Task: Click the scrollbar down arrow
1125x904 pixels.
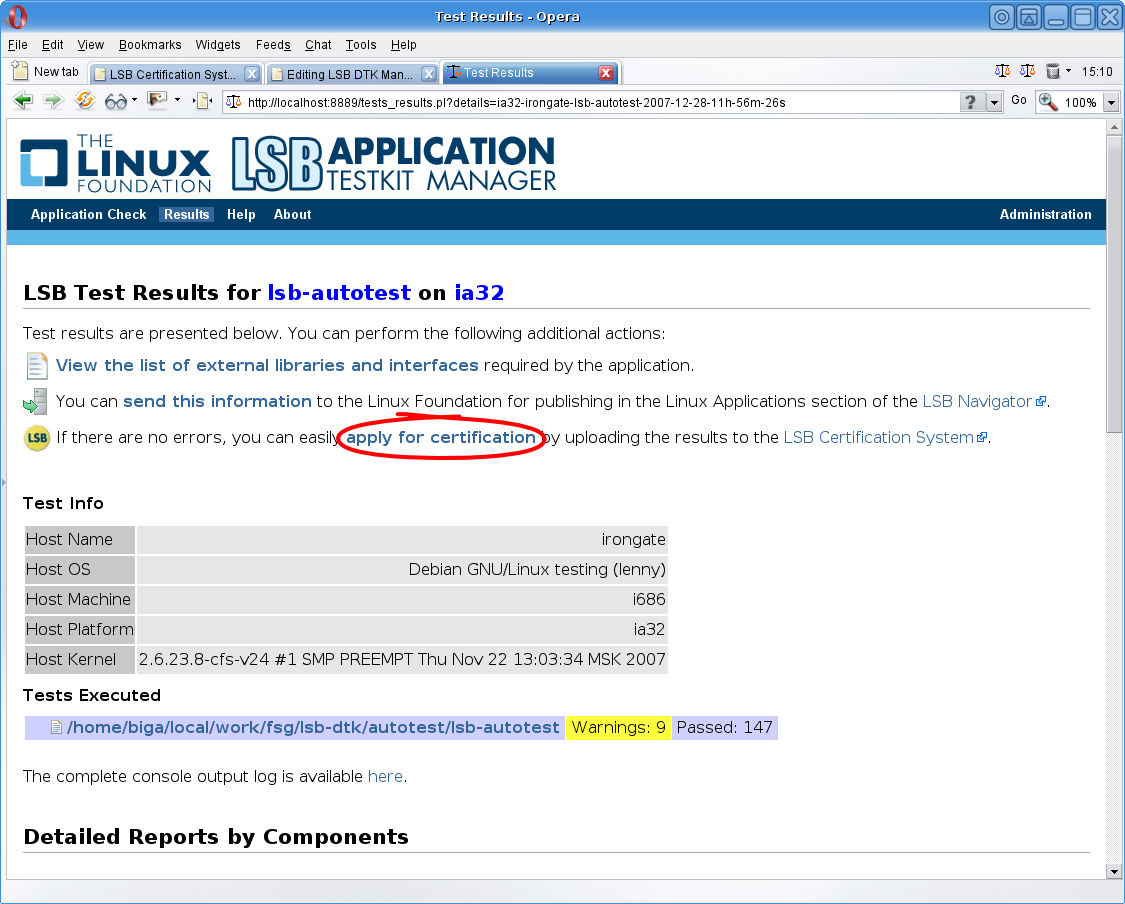Action: (x=1114, y=872)
